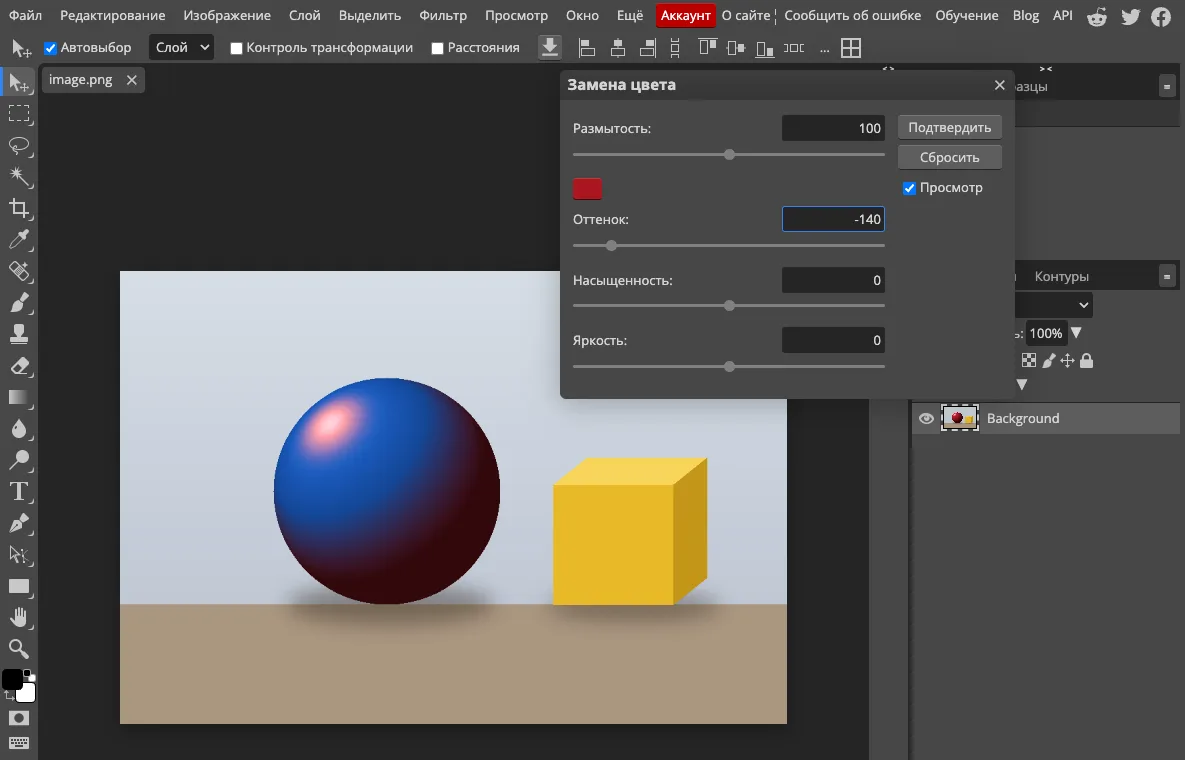Open the Файл menu
Screen dimensions: 1185x760
[x=26, y=16]
